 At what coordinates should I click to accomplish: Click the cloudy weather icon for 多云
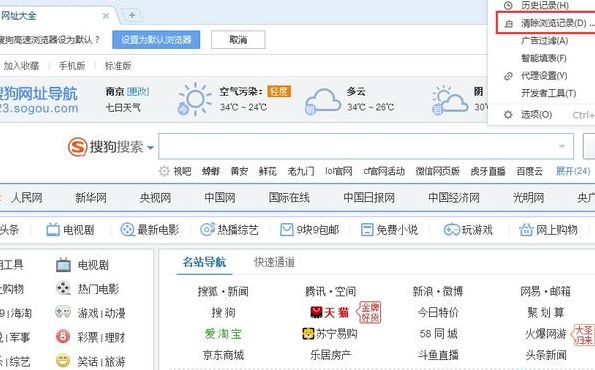coord(323,101)
